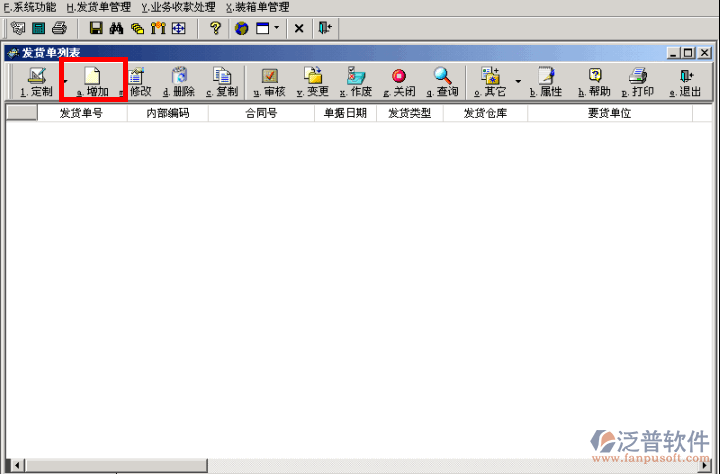Expand the dropdown arrow beside 定制
720x474 pixels.
click(x=65, y=81)
